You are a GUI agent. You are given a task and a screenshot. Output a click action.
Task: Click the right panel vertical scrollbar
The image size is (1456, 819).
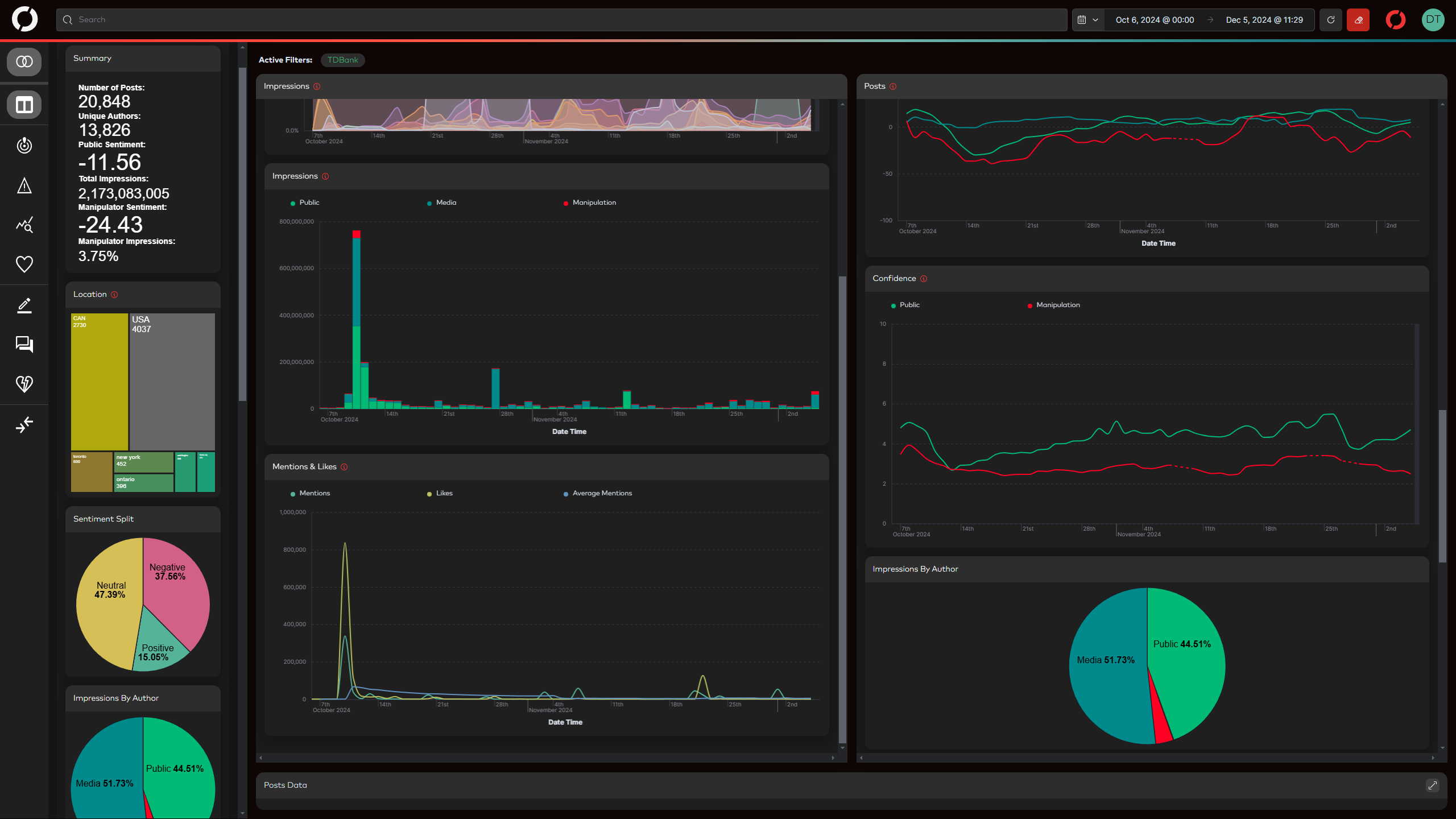[1442, 486]
